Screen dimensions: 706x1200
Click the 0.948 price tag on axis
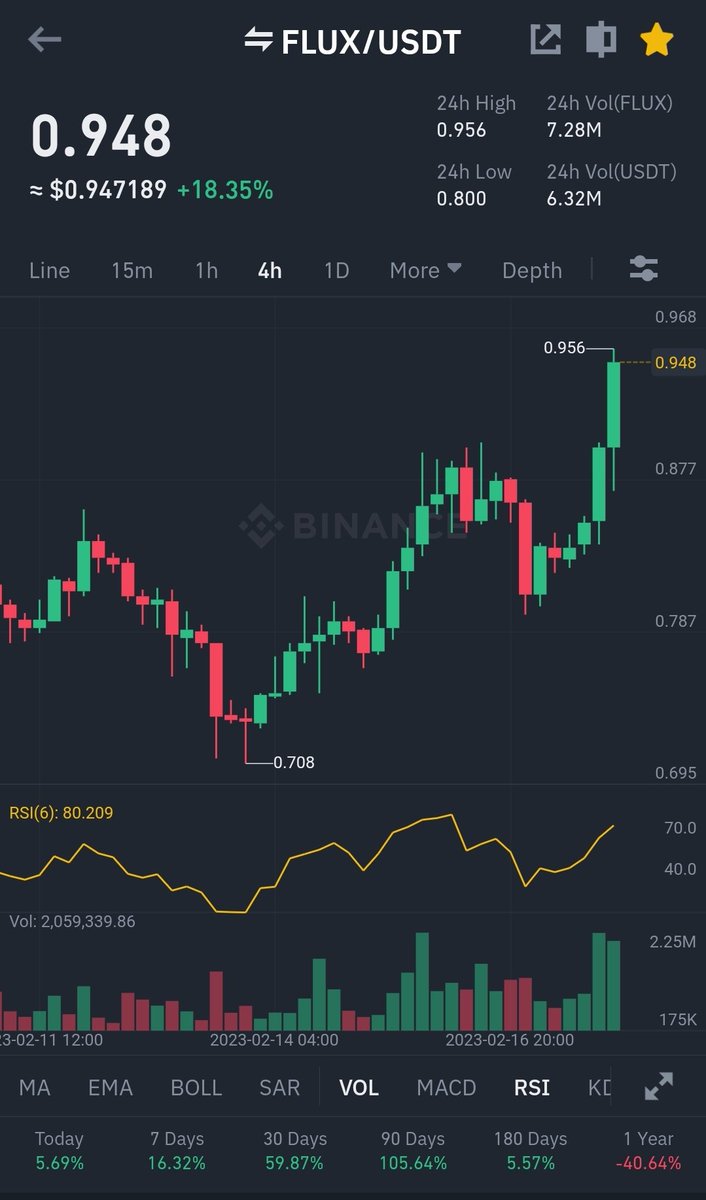[676, 362]
